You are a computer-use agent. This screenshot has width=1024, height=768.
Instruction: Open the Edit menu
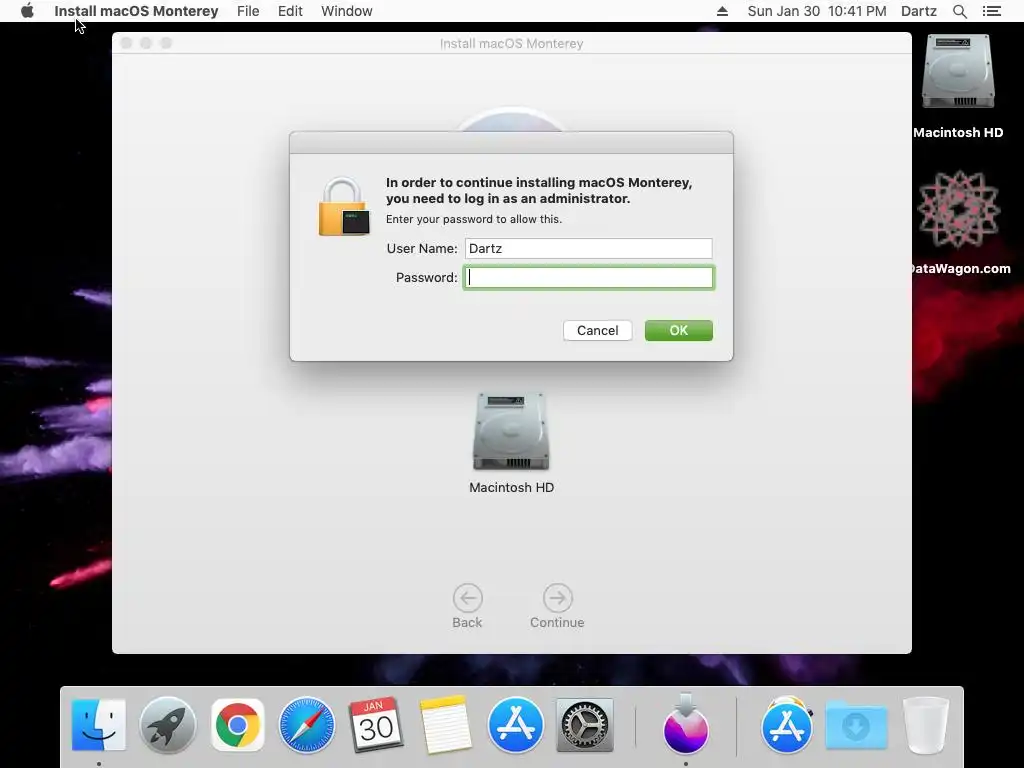290,11
